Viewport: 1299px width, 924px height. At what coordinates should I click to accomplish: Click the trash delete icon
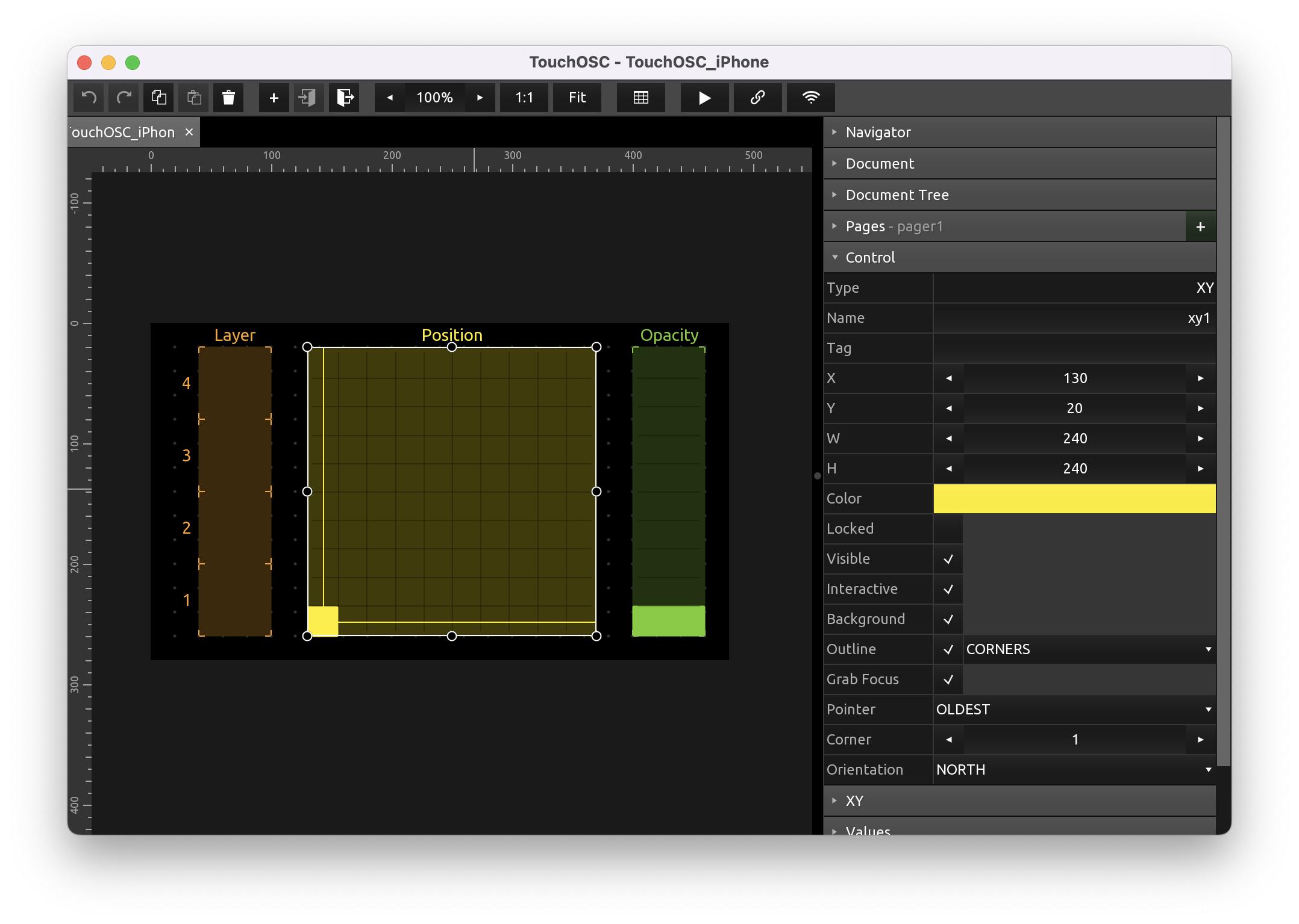tap(228, 98)
